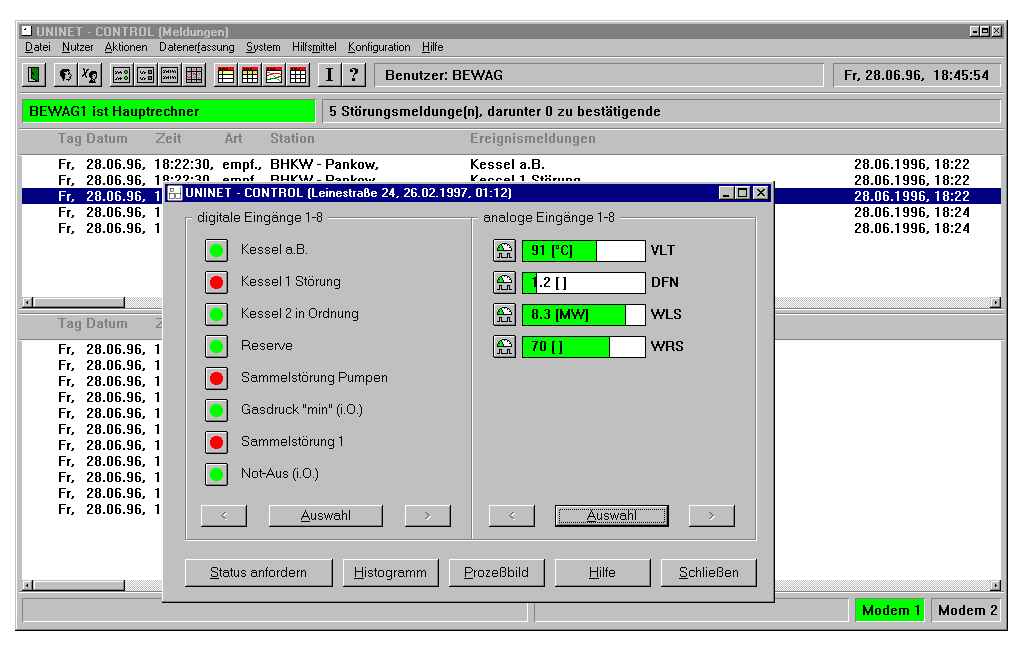Open the digital inputs panel with green LEDs icon
The image size is (1024, 646).
point(121,75)
